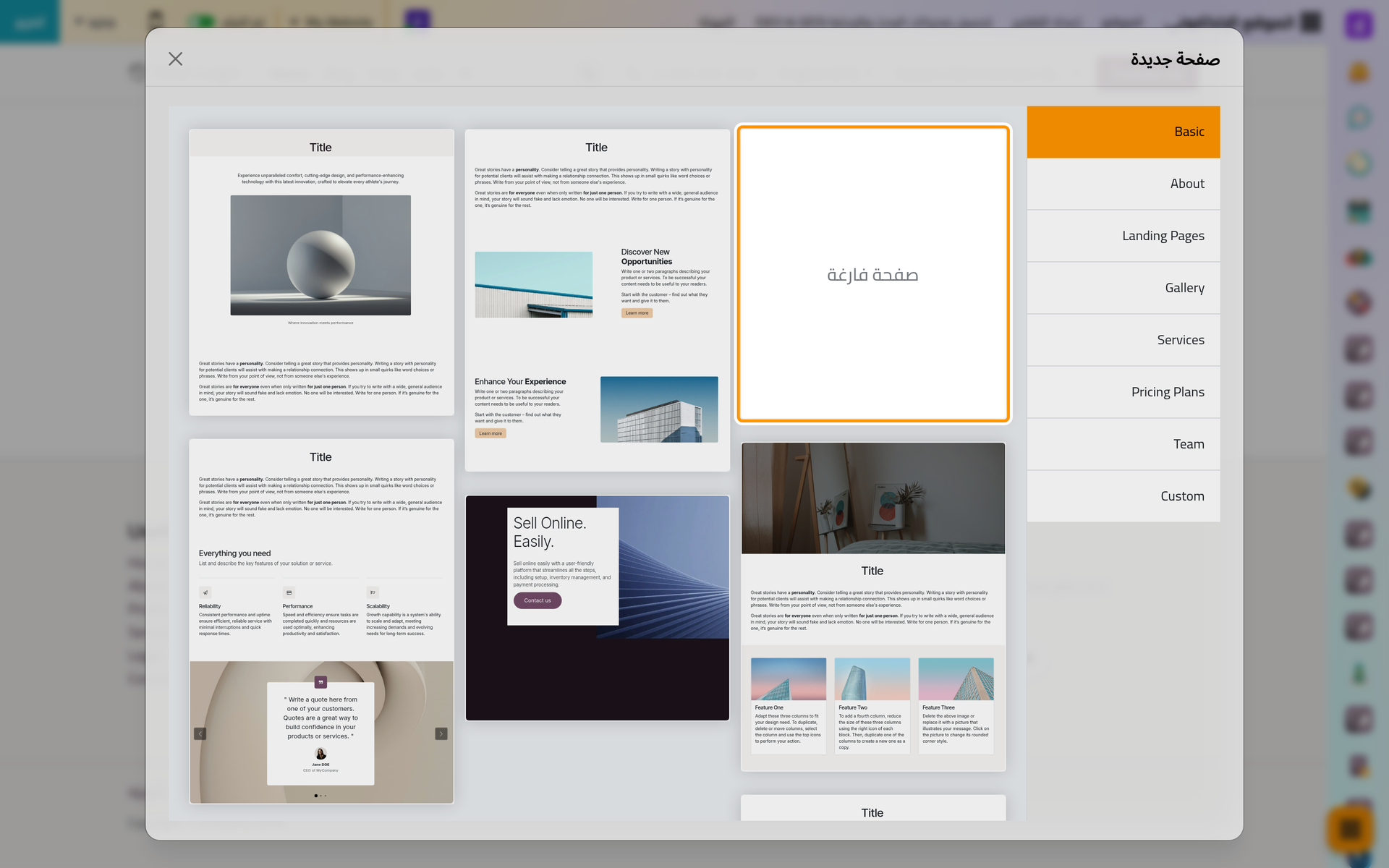Show the Services templates
The image size is (1389, 868).
click(1123, 340)
